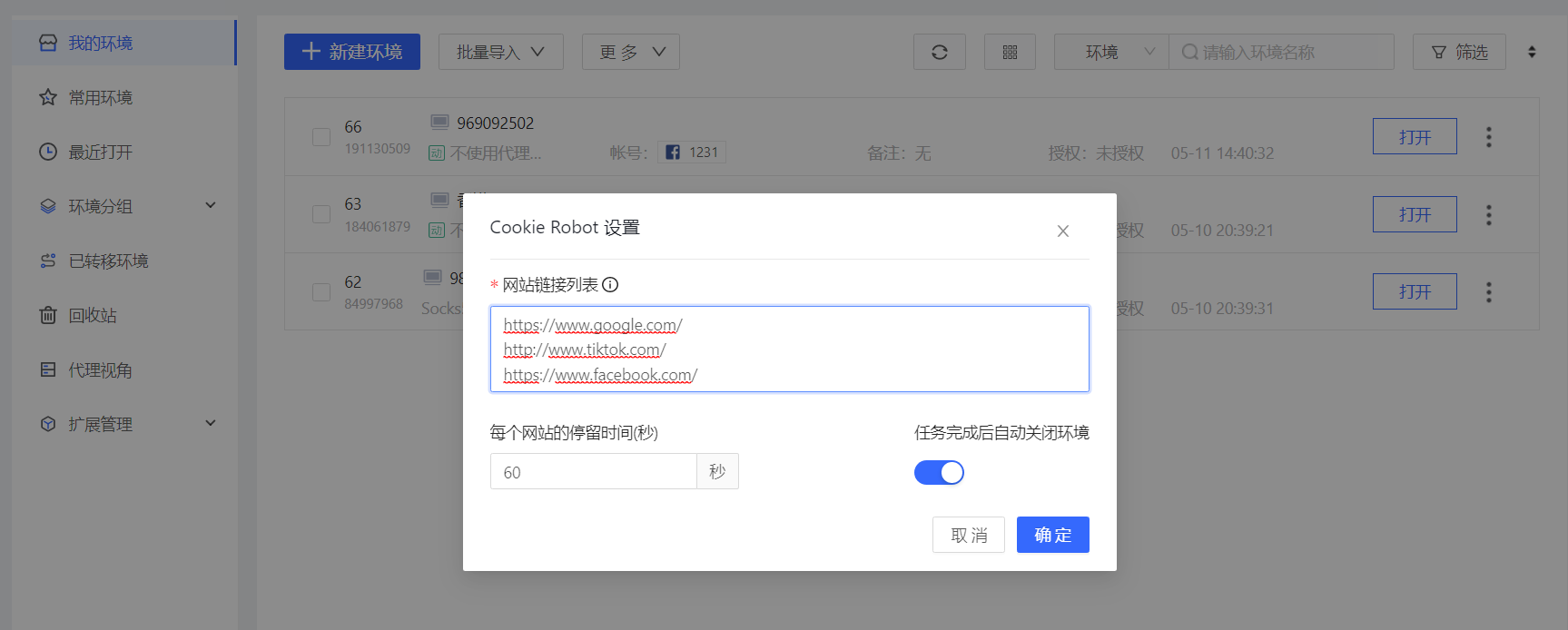Open more options for environment 63
Viewport: 1568px width, 630px height.
(1488, 215)
